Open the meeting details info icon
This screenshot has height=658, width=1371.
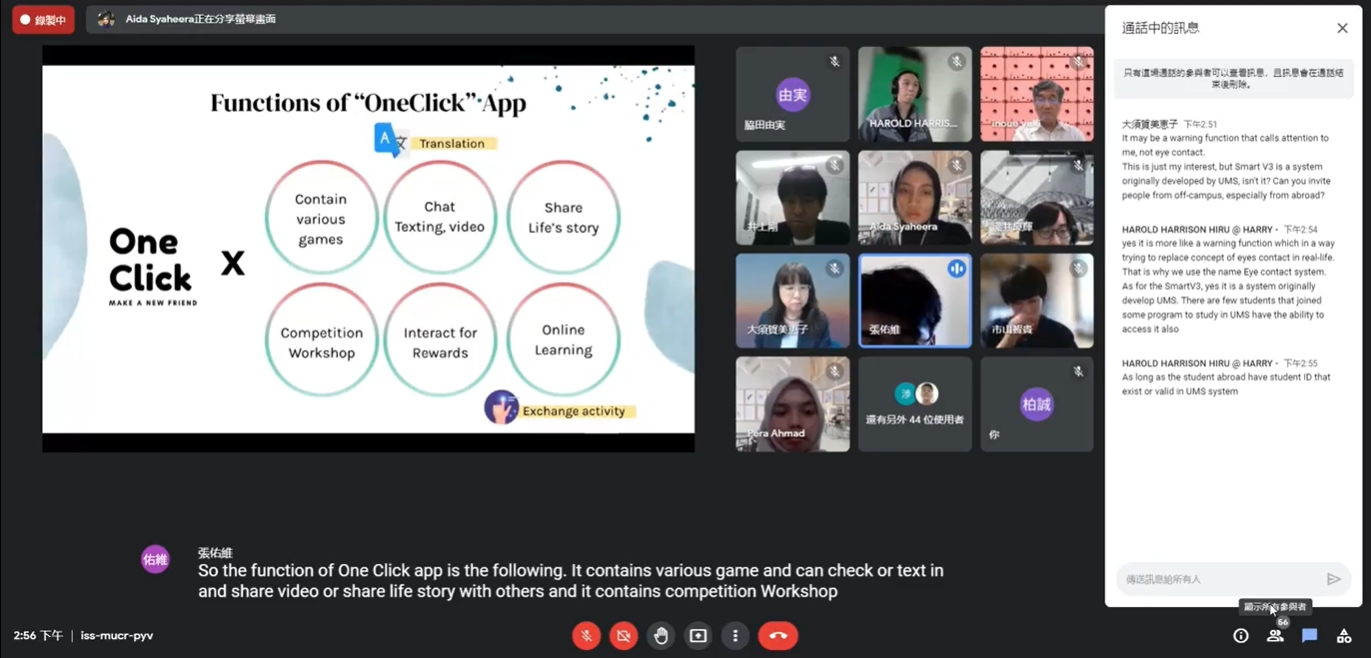click(1240, 636)
